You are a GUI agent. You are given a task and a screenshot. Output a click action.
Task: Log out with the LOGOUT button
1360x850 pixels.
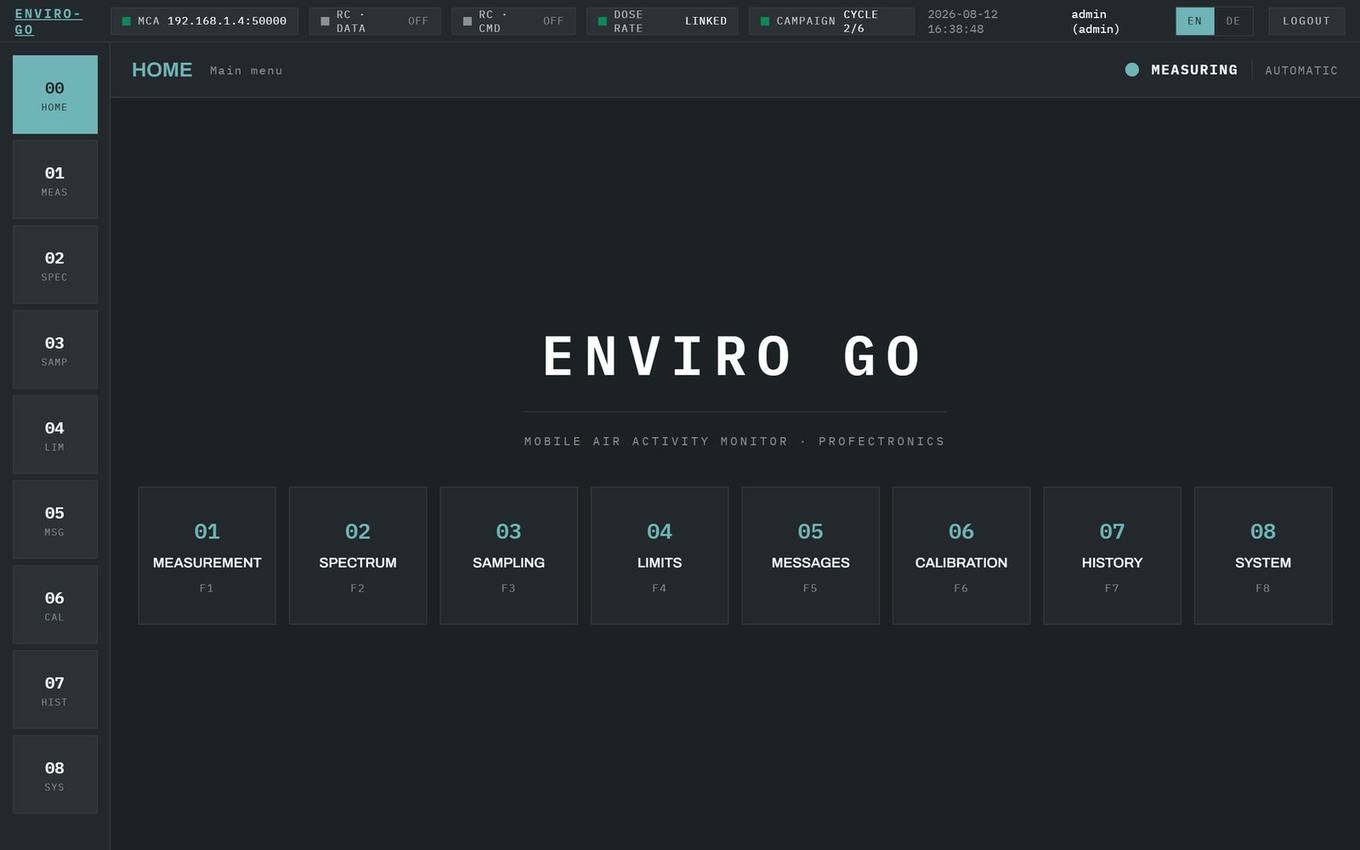(x=1306, y=21)
